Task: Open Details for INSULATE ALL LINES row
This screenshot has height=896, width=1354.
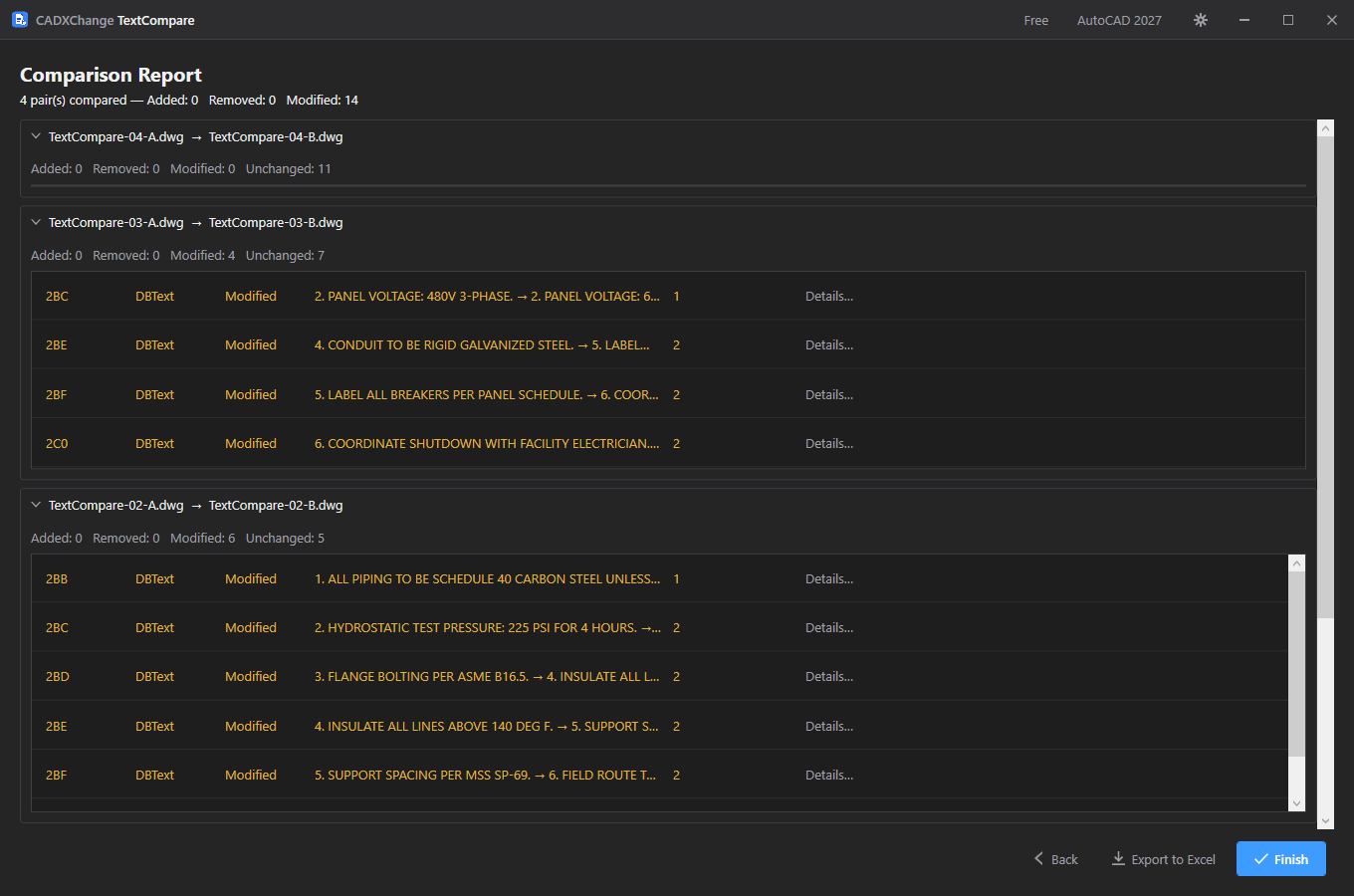Action: [829, 726]
